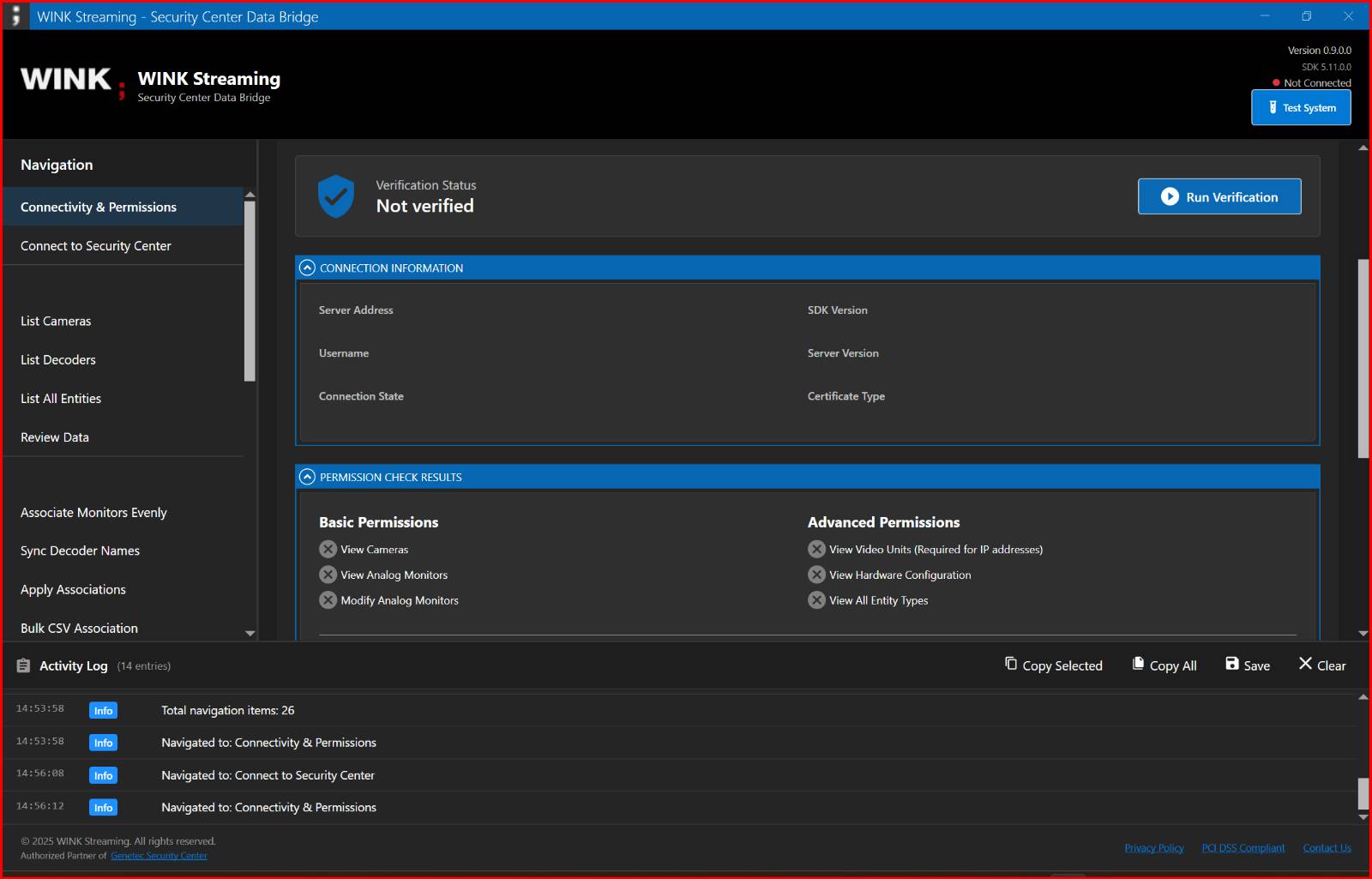The height and width of the screenshot is (879, 1372).
Task: Click the main content scroll down arrow
Action: (1363, 634)
